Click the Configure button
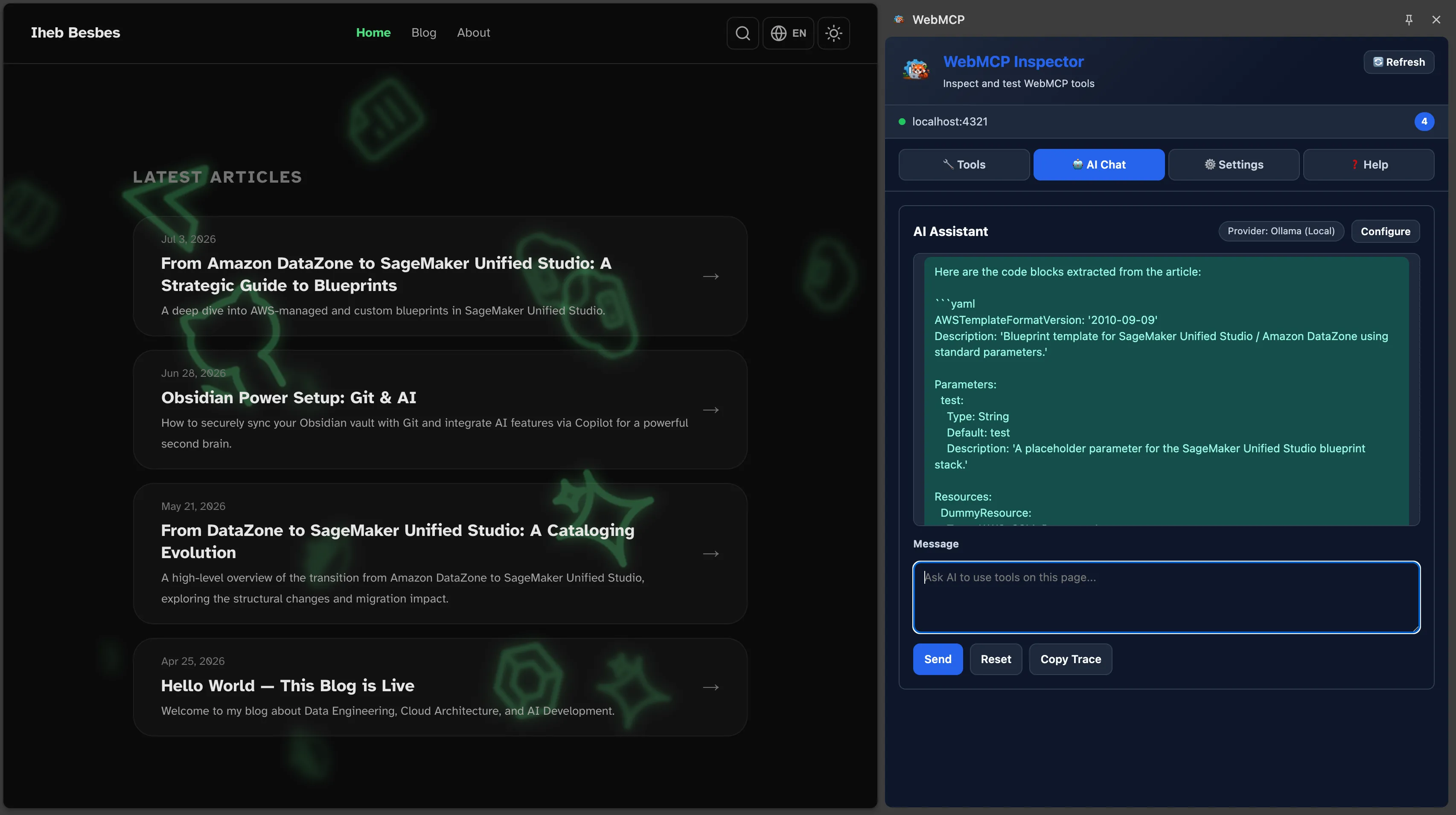Viewport: 1456px width, 815px height. click(x=1385, y=231)
